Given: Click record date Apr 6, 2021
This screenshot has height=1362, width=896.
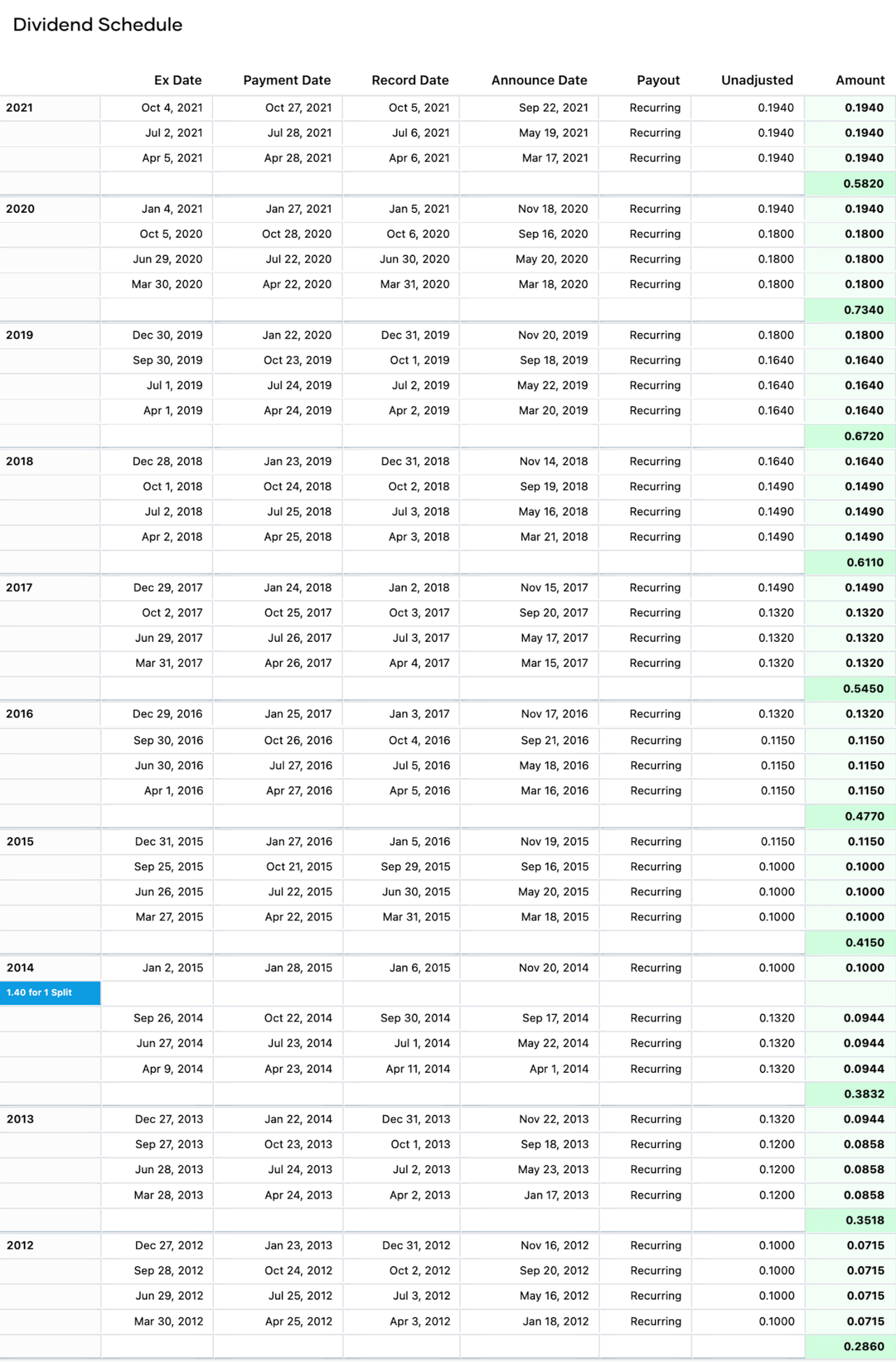Looking at the screenshot, I should tap(419, 158).
